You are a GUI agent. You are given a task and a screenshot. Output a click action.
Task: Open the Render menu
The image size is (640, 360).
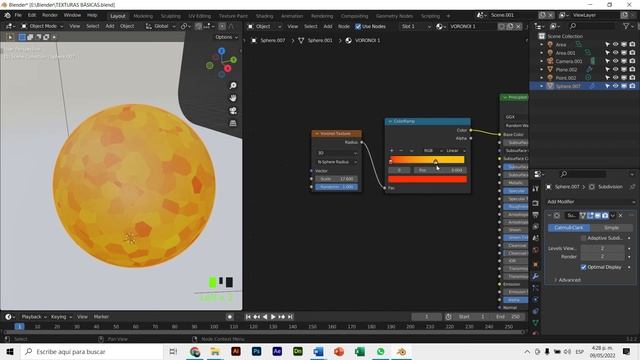50,16
